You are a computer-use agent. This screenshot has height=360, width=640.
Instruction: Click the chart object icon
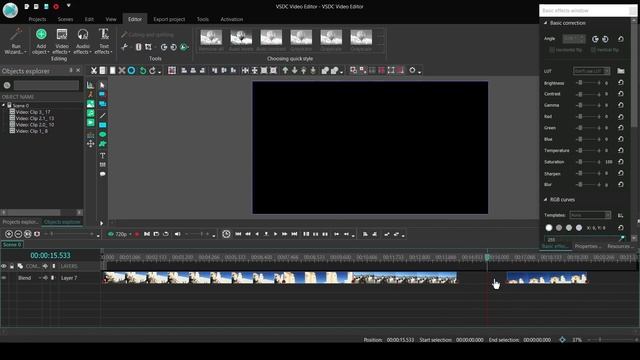pos(91,85)
